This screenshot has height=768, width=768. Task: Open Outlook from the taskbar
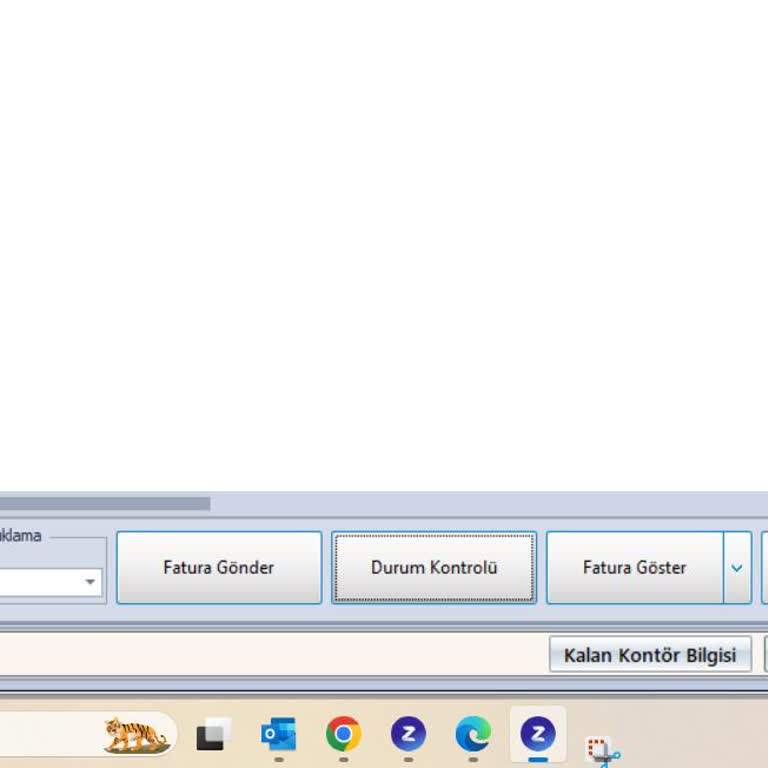279,734
